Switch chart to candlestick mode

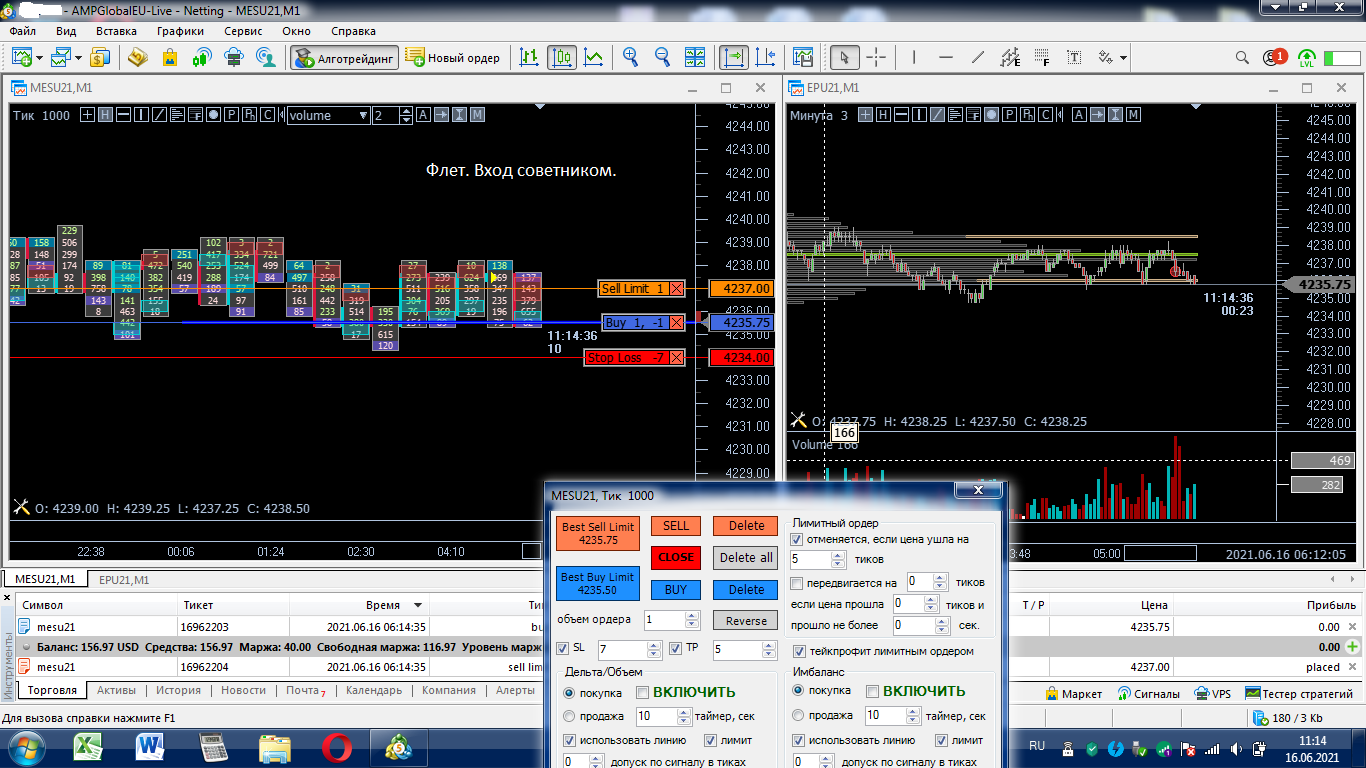(x=562, y=58)
